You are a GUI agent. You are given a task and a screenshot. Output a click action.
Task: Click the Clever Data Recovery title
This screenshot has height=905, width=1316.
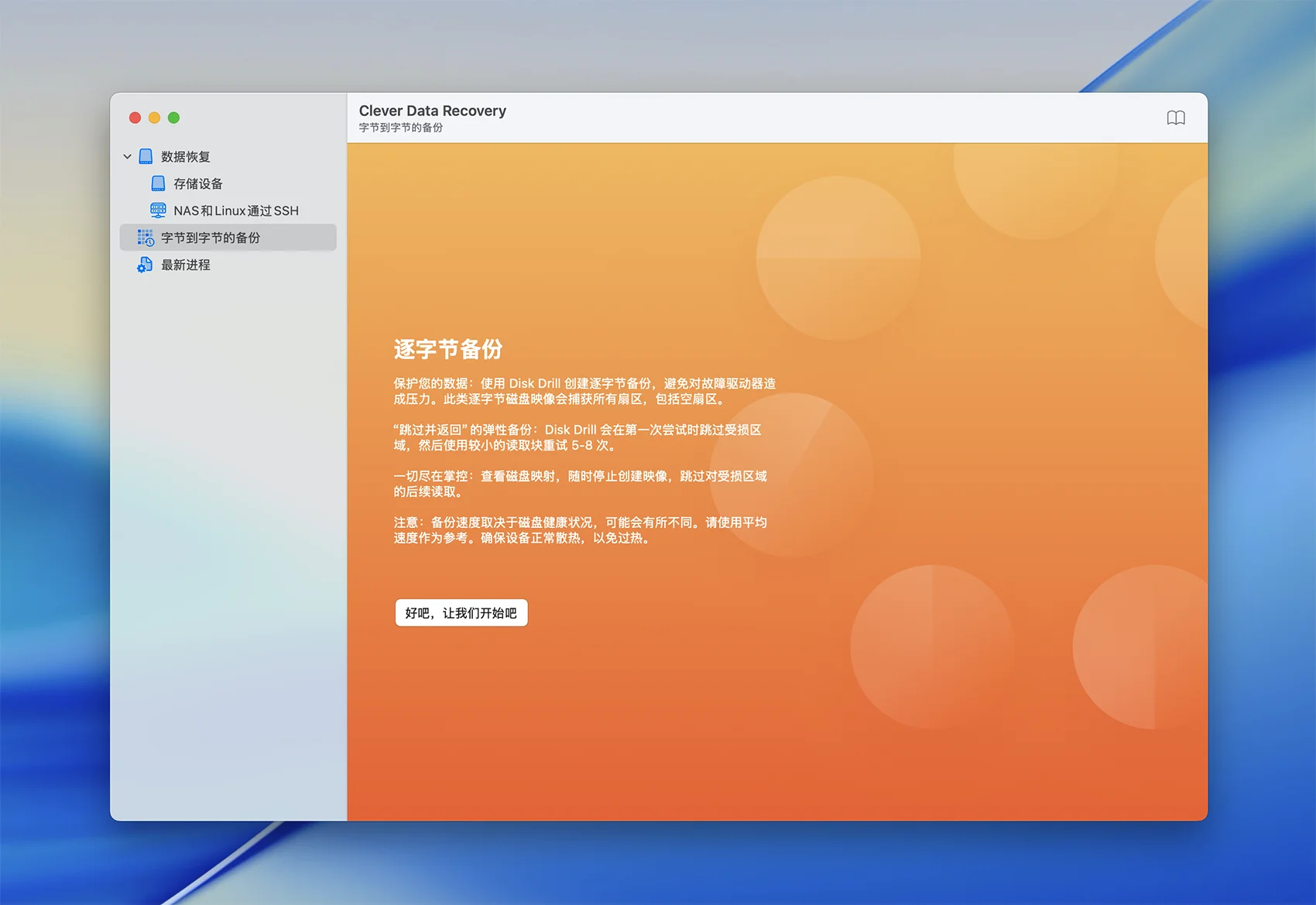[x=432, y=111]
